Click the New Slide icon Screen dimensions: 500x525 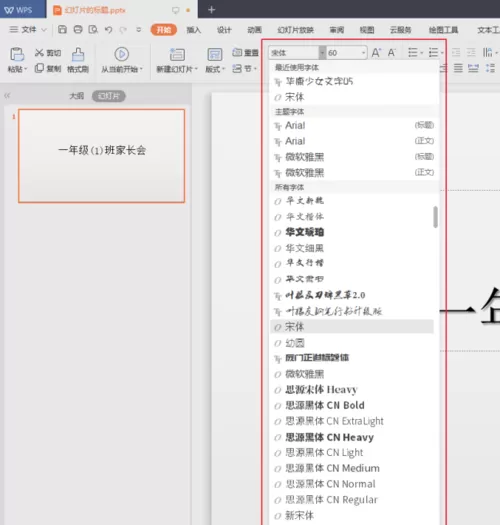tap(177, 55)
